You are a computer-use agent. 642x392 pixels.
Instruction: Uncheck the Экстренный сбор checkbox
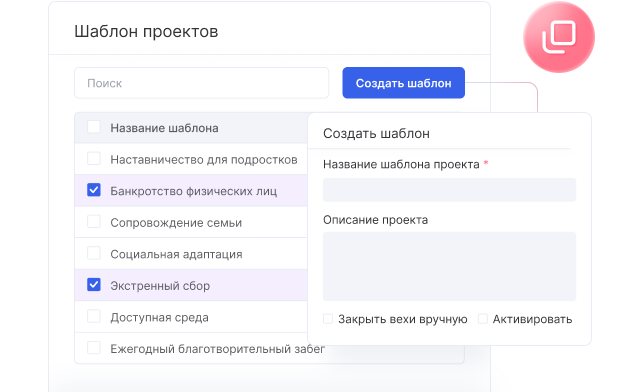point(94,285)
